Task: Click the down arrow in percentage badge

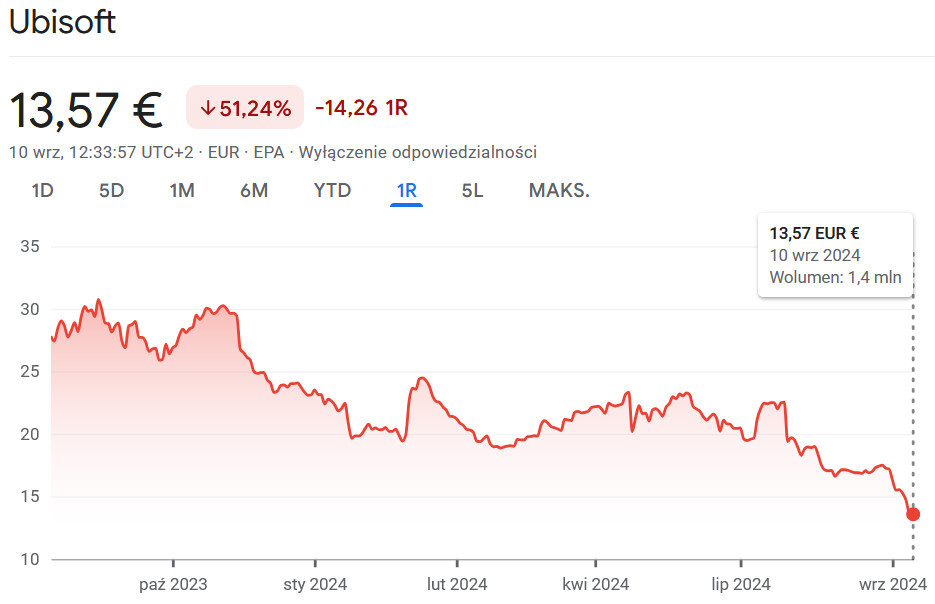Action: coord(207,108)
